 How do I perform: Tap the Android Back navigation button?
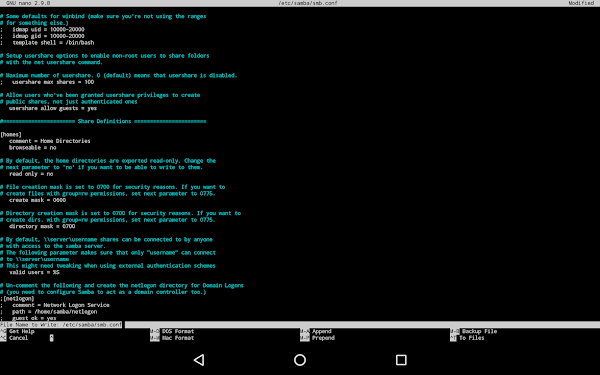pos(199,360)
